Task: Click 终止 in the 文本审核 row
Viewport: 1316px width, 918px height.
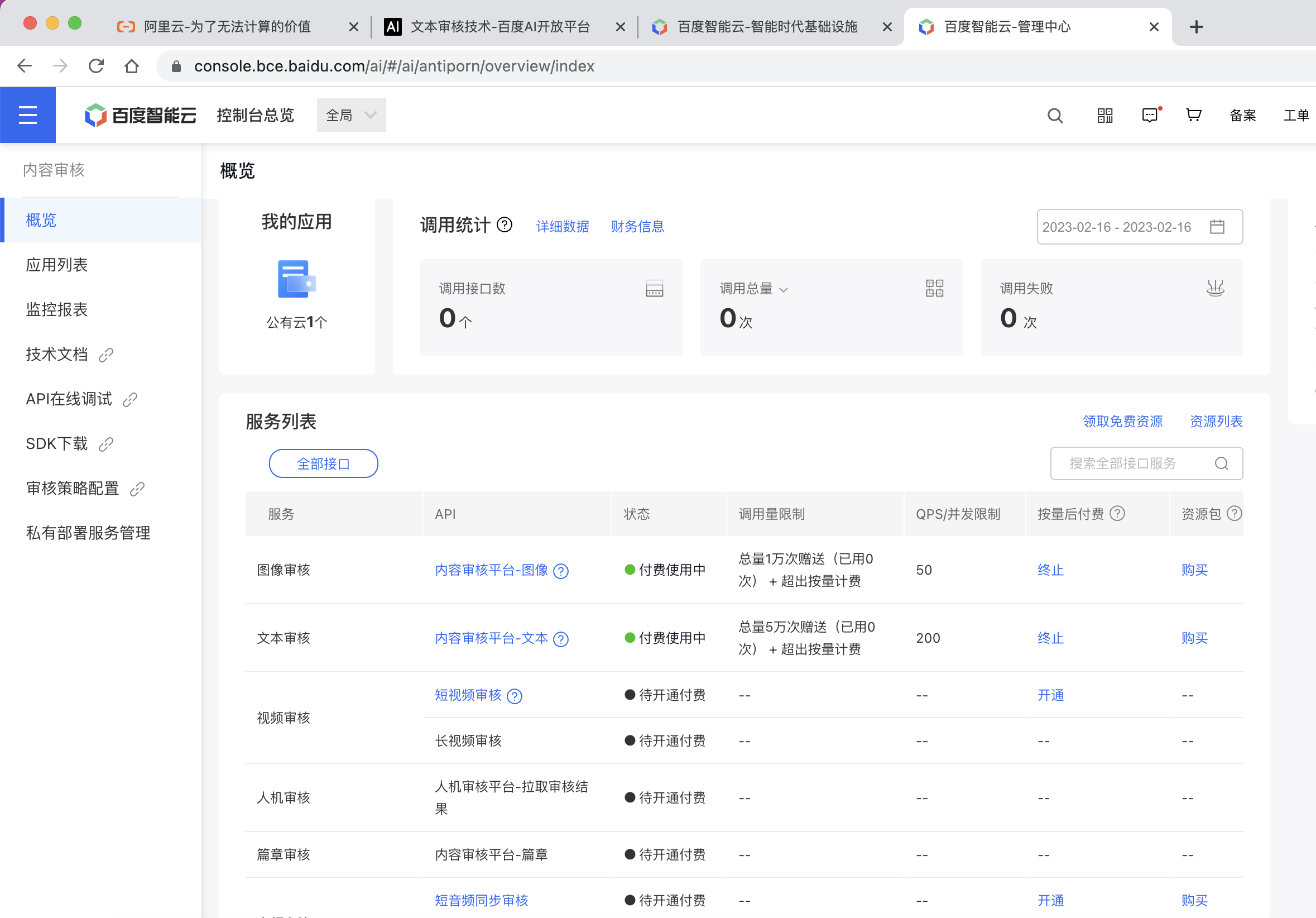Action: (1050, 639)
